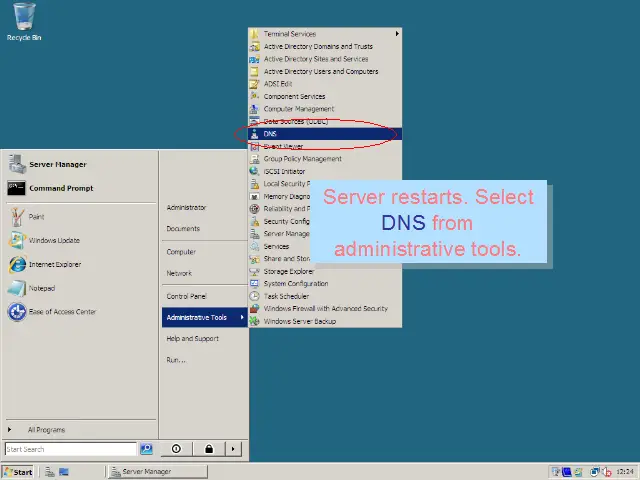Click the Ease of Access Center icon
This screenshot has height=480, width=640.
point(17,312)
